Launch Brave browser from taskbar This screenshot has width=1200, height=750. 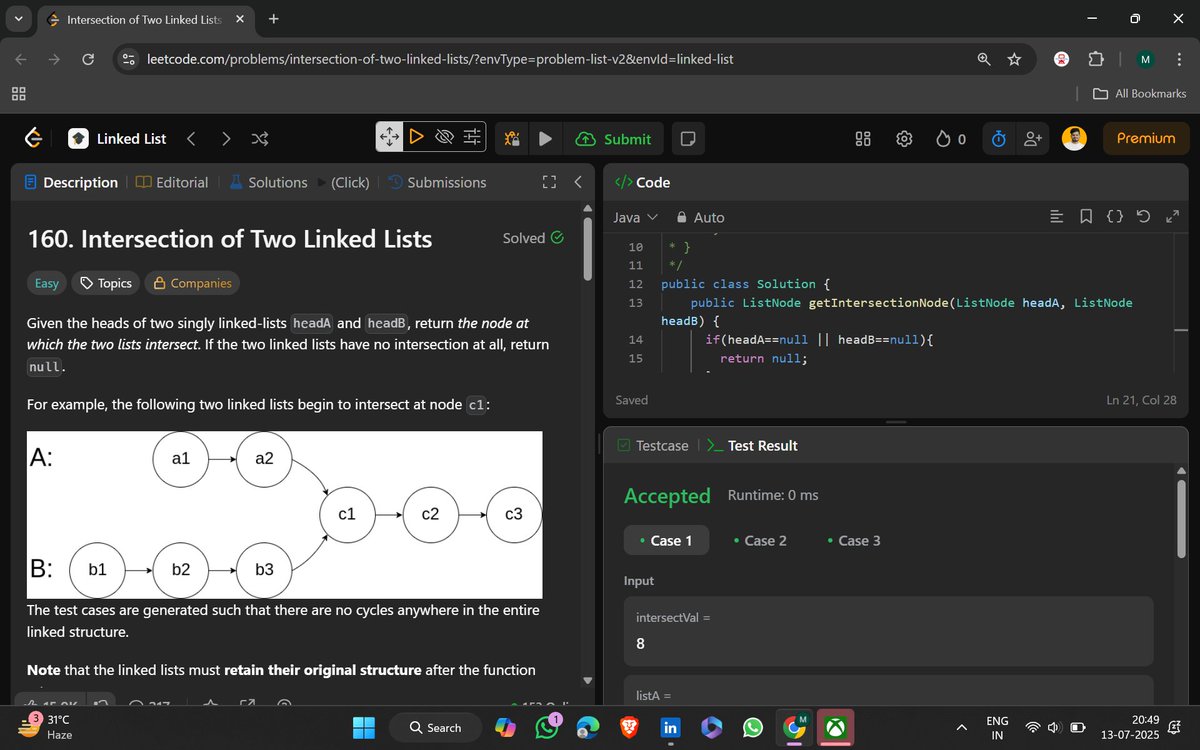tap(629, 727)
